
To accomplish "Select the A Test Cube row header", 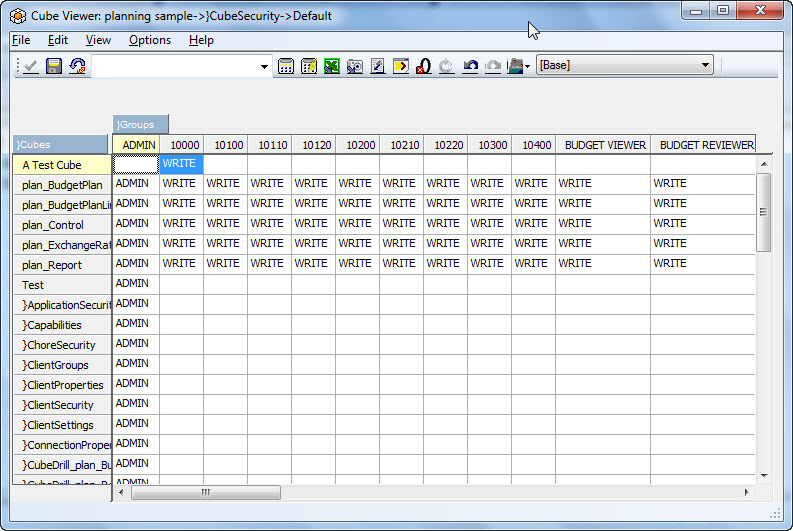I will pos(62,165).
